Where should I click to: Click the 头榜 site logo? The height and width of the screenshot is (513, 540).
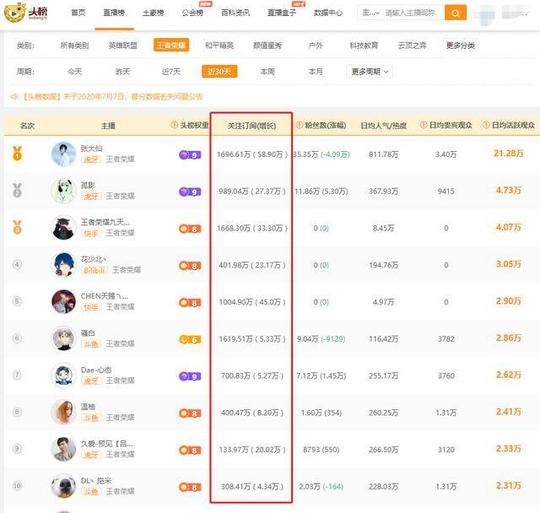coord(25,12)
